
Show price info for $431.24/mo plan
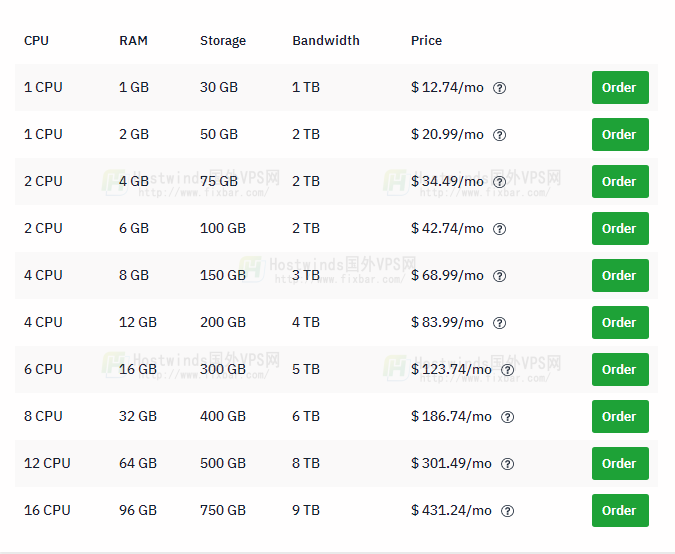[x=508, y=511]
